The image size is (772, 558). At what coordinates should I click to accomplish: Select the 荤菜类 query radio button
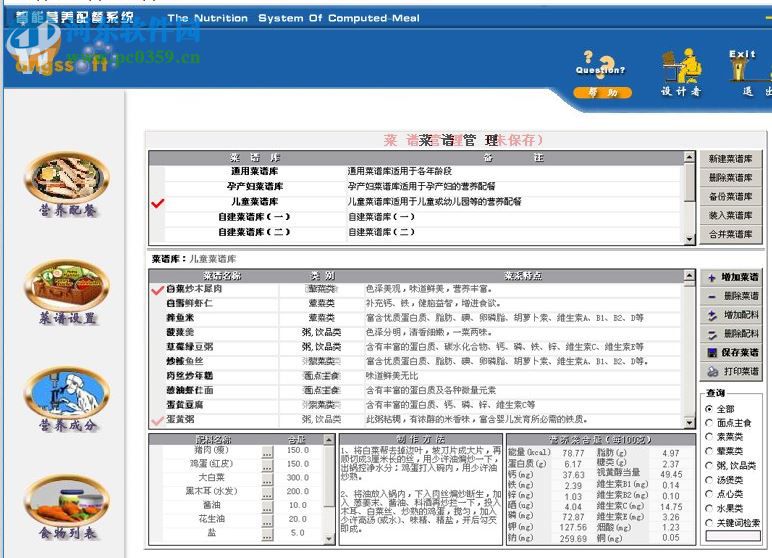[709, 451]
